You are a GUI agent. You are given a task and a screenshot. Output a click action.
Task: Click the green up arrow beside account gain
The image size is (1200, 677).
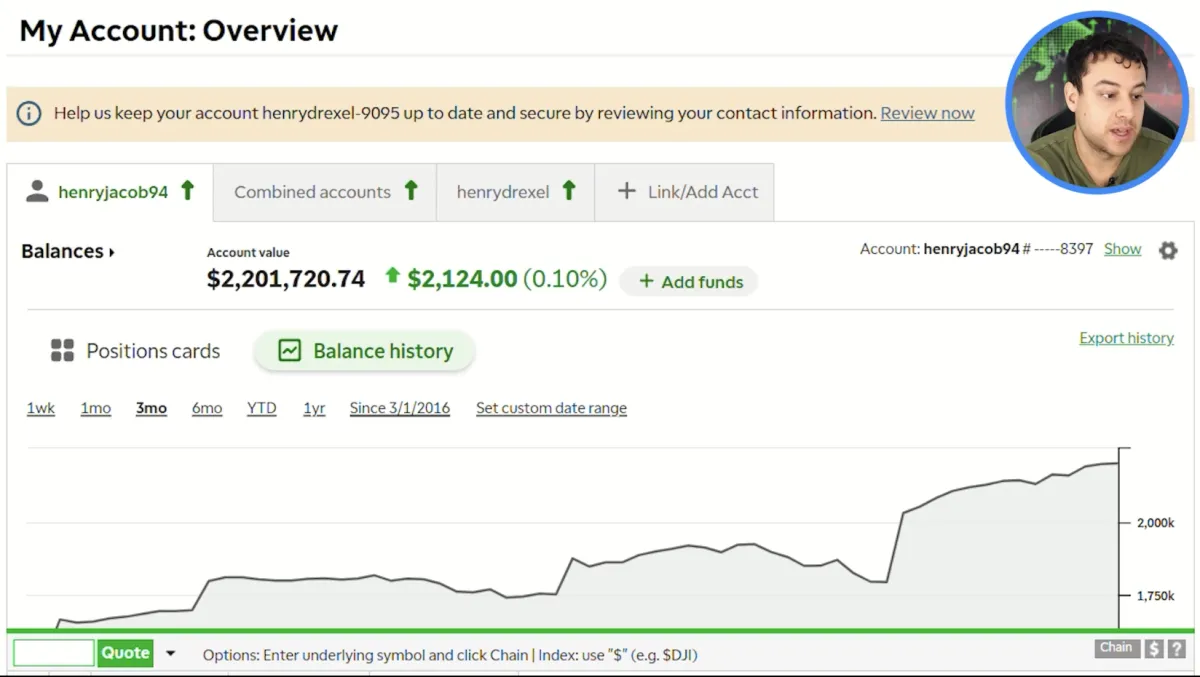tap(392, 277)
